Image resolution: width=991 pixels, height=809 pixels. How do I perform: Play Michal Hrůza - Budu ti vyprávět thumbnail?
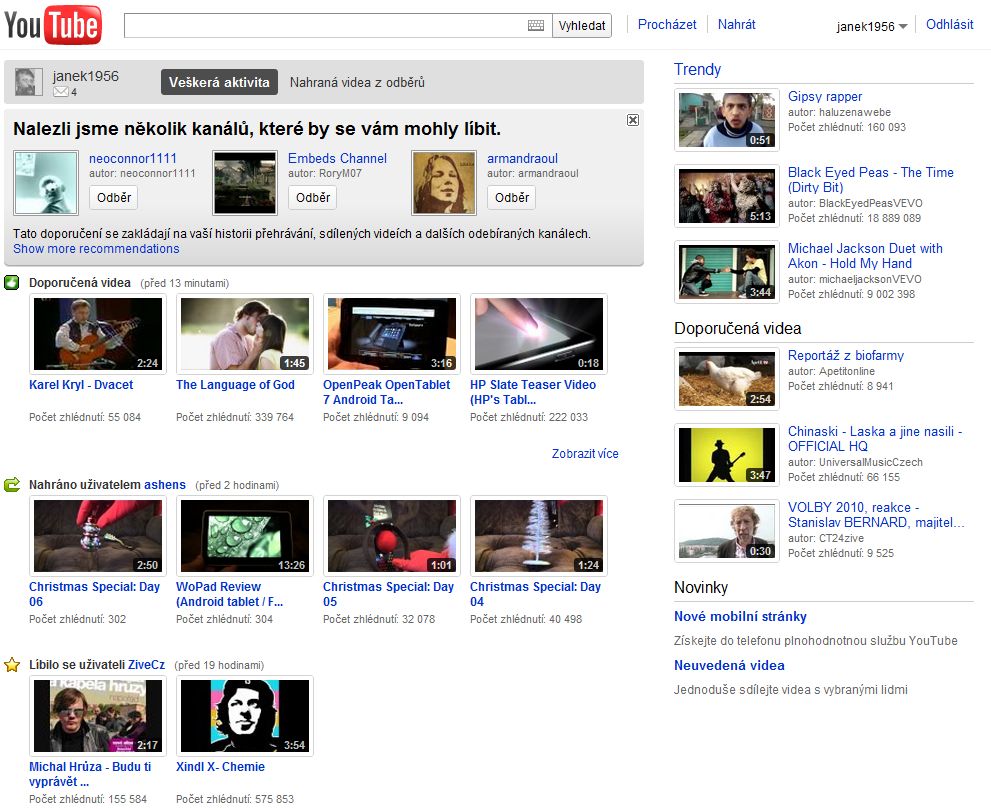pos(98,716)
